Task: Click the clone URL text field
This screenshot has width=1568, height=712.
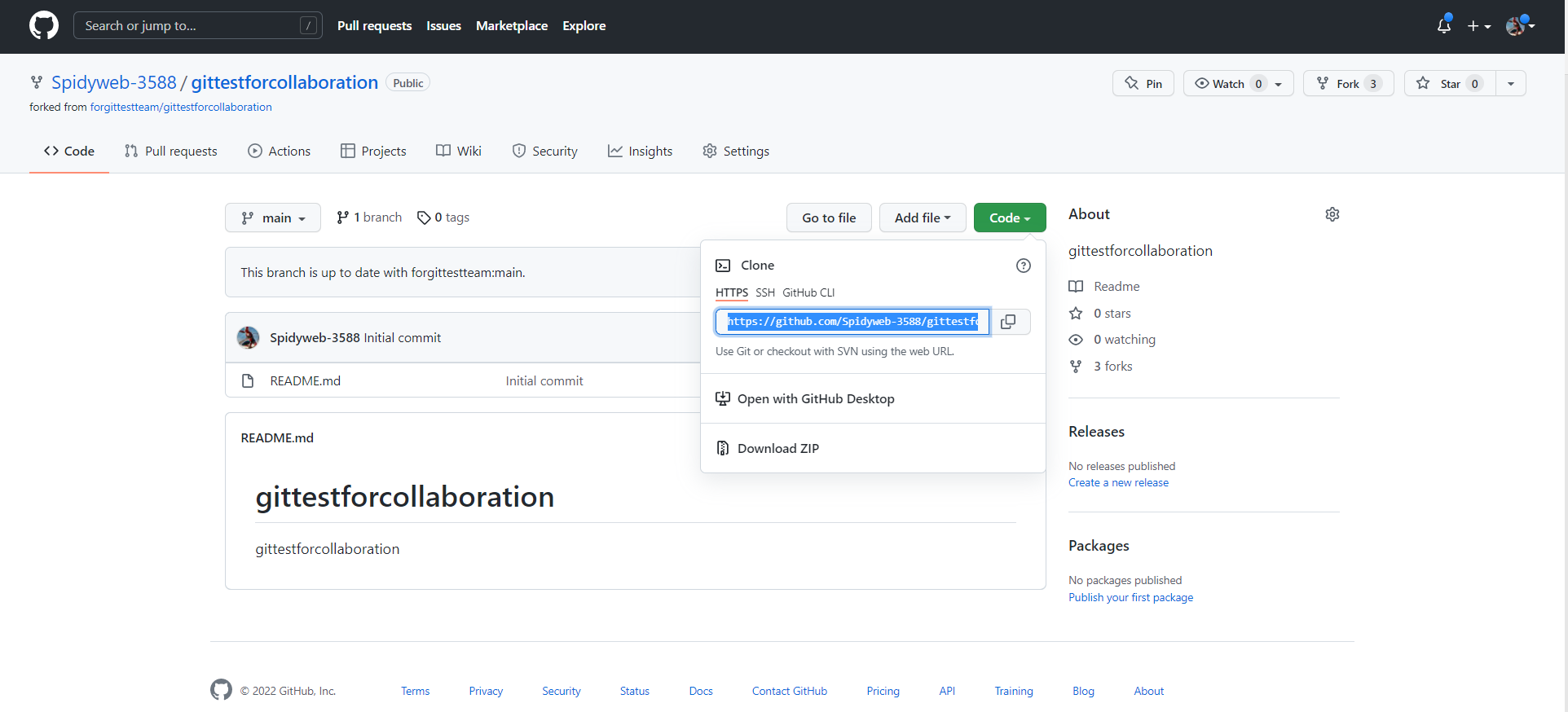Action: pyautogui.click(x=852, y=322)
